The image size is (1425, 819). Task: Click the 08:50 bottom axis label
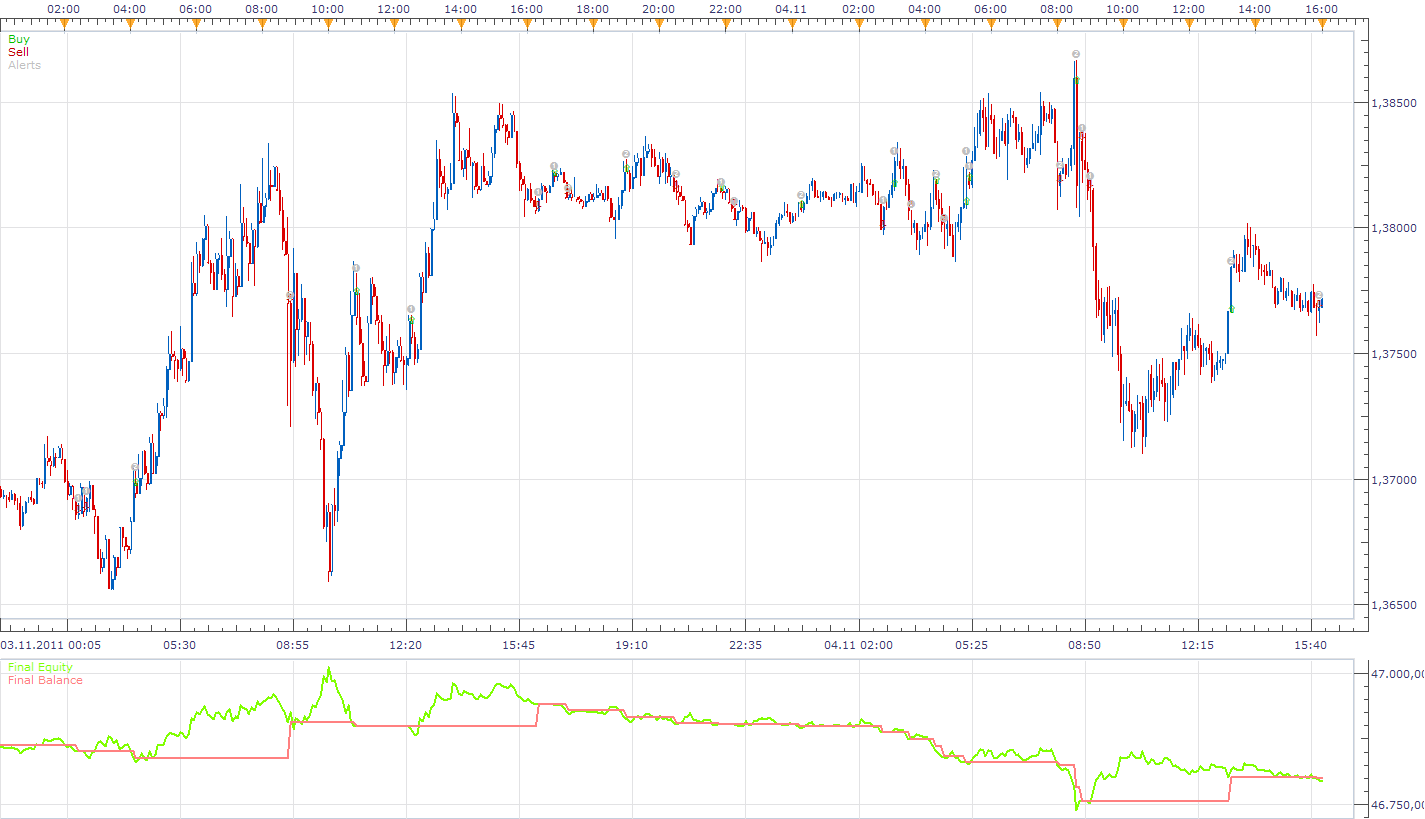1084,645
